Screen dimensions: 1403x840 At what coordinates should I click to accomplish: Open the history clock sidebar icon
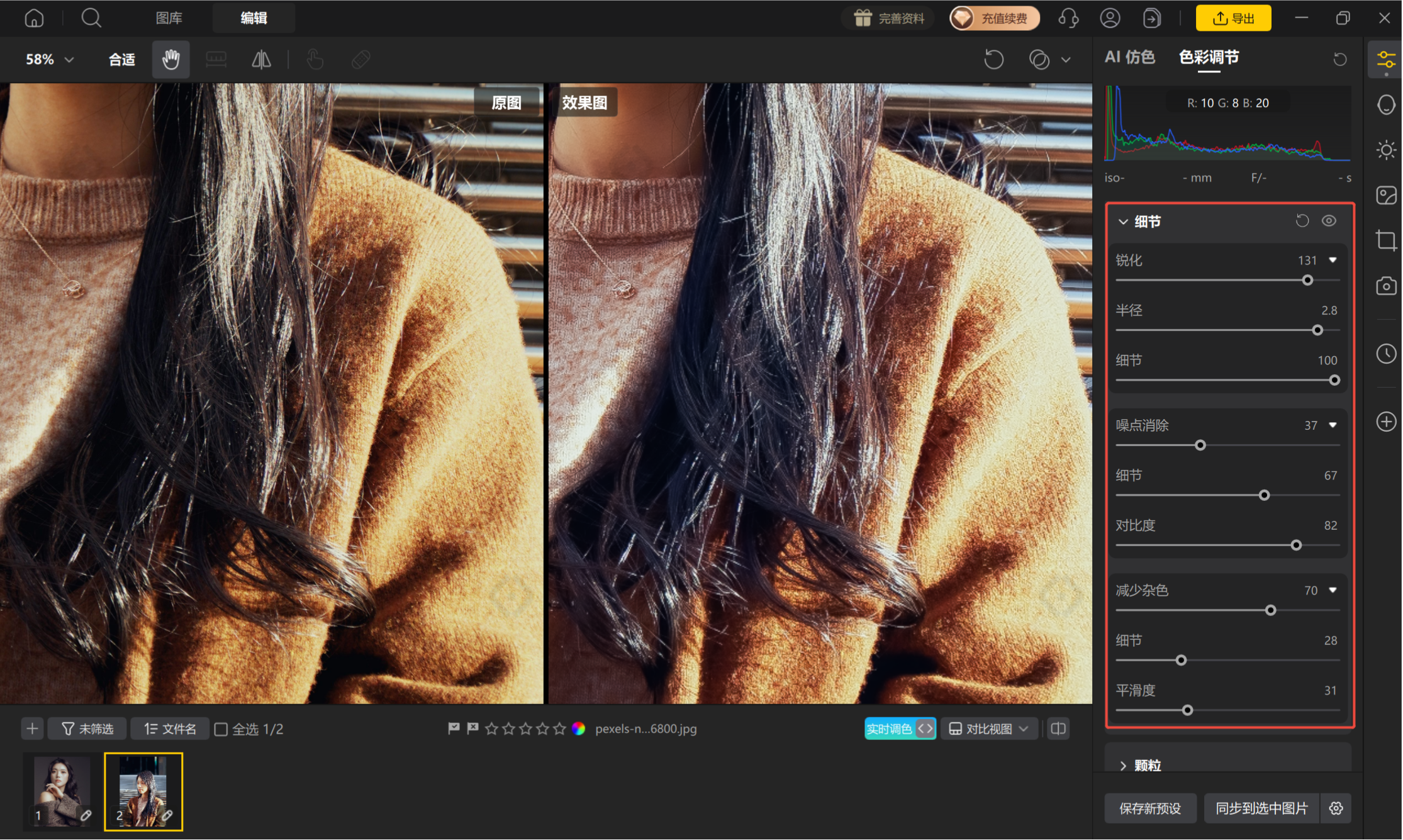[x=1386, y=354]
